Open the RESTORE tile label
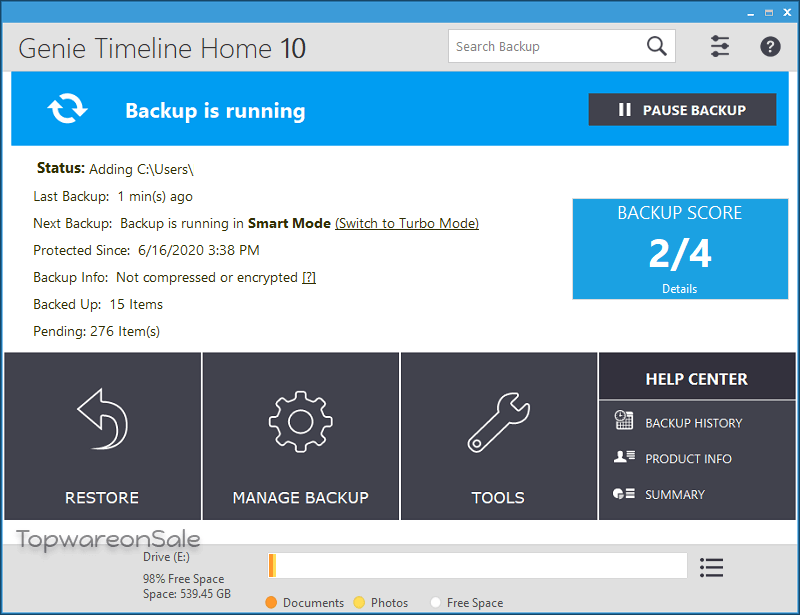The image size is (800, 615). point(102,498)
